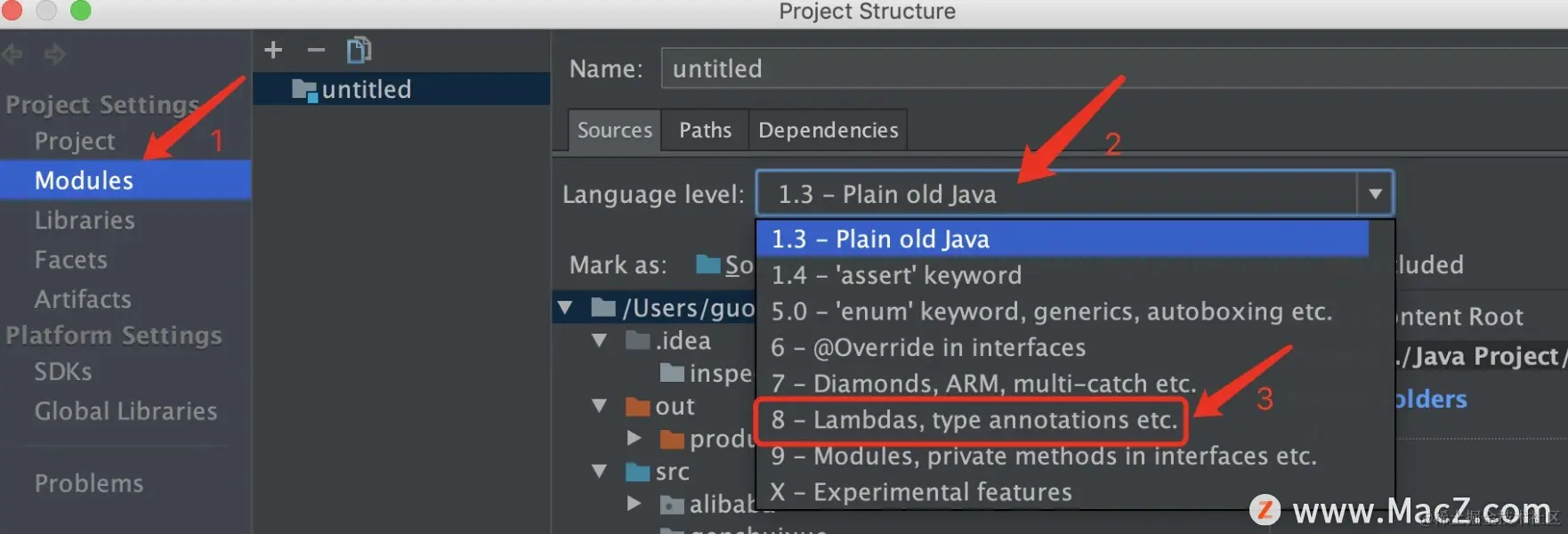Open Libraries in Project Settings
This screenshot has height=534, width=1568.
(85, 220)
